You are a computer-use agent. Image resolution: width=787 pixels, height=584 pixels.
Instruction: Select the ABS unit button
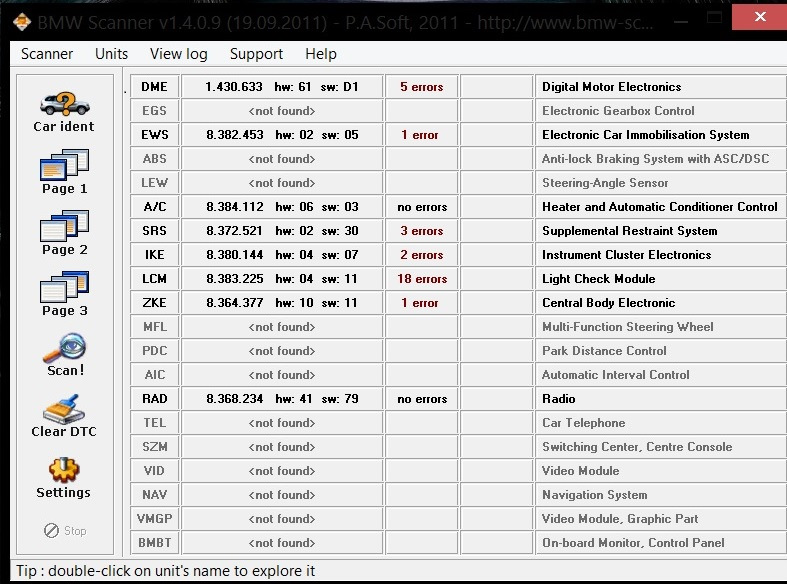tap(155, 159)
